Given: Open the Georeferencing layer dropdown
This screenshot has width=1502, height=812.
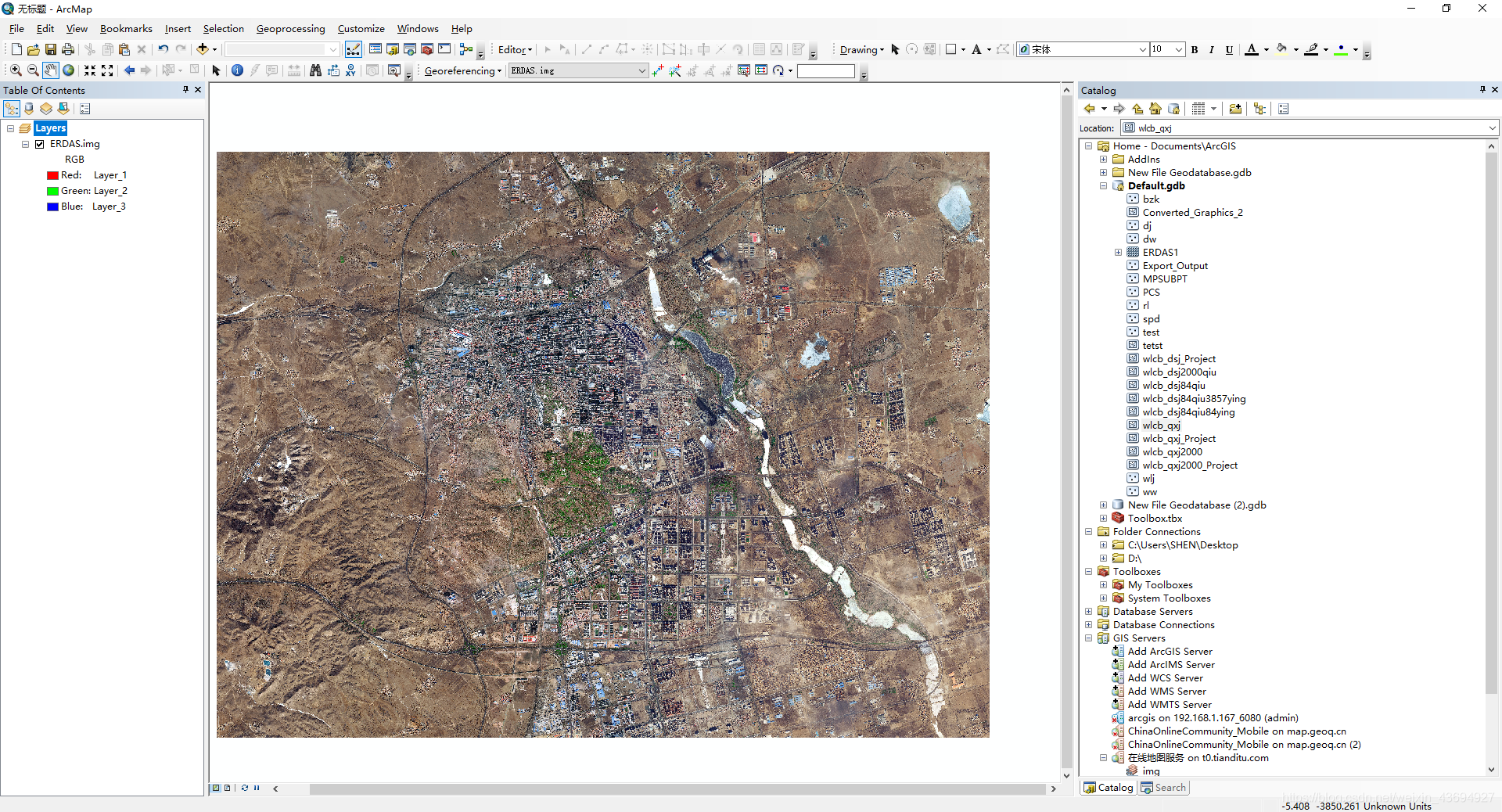Looking at the screenshot, I should coord(641,70).
